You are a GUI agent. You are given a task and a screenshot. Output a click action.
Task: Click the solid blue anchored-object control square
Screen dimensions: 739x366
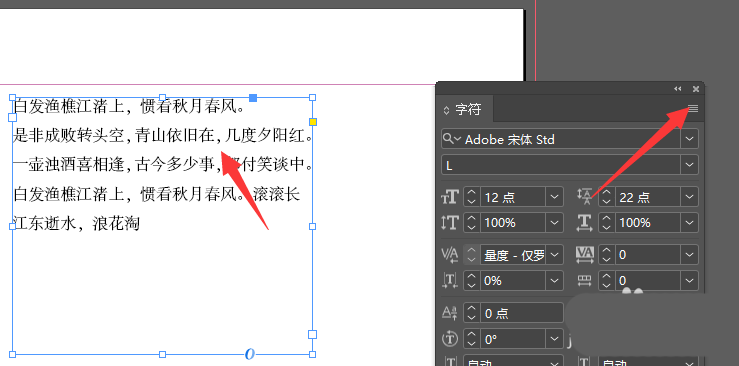(253, 98)
